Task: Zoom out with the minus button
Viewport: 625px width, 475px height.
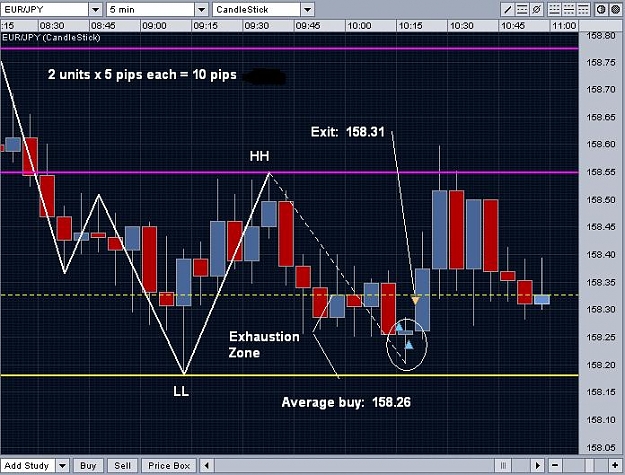Action: [554, 465]
